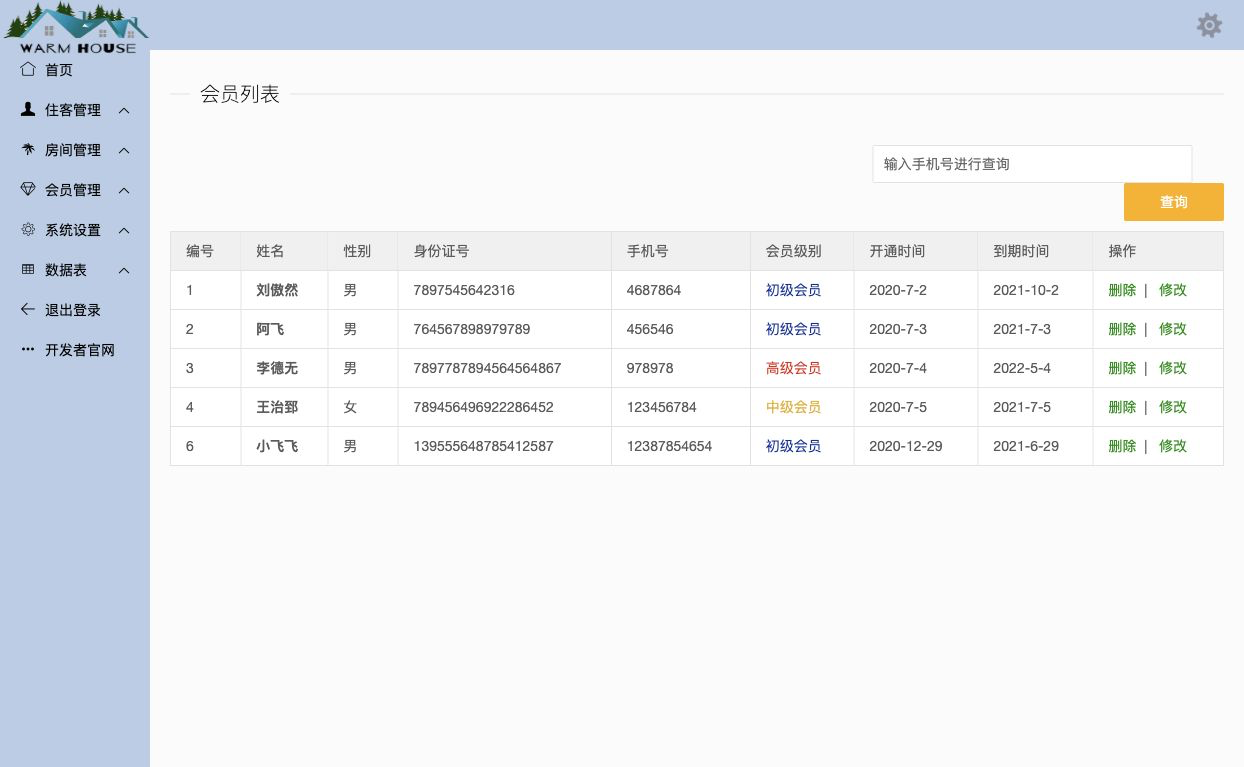This screenshot has height=767, width=1244.
Task: Edit member 李德无 via 修改
Action: click(x=1173, y=368)
